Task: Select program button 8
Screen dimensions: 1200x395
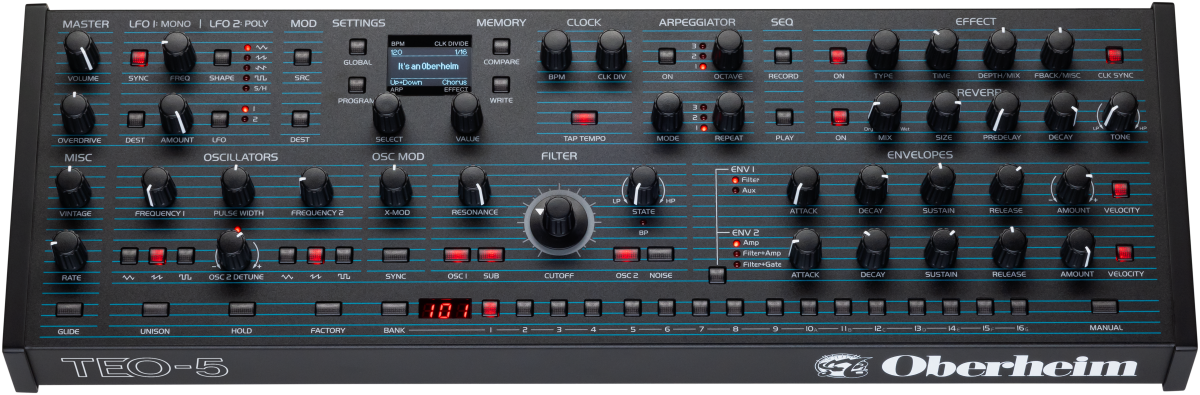Action: tap(735, 307)
